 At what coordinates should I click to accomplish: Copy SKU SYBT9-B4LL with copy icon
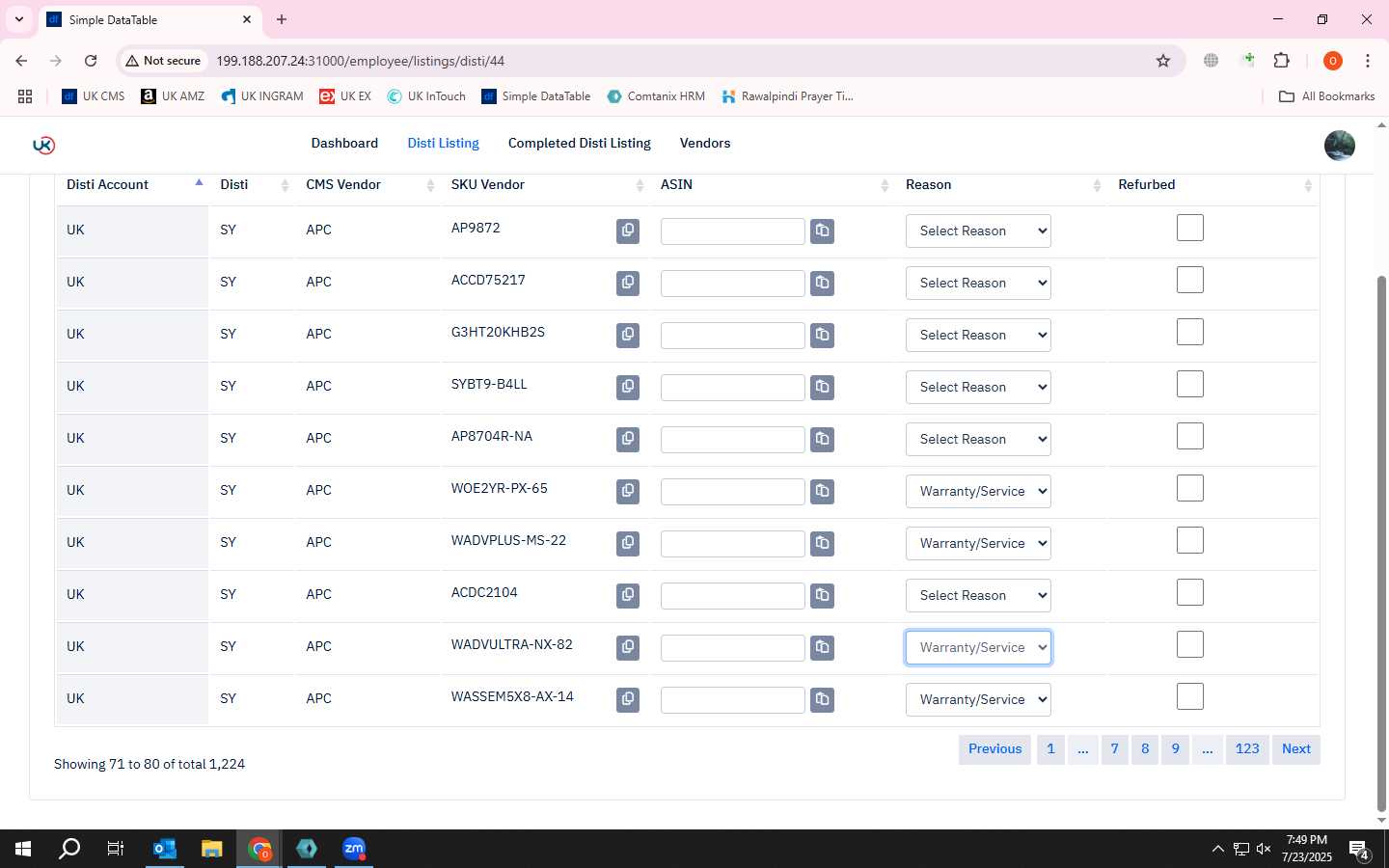point(628,387)
